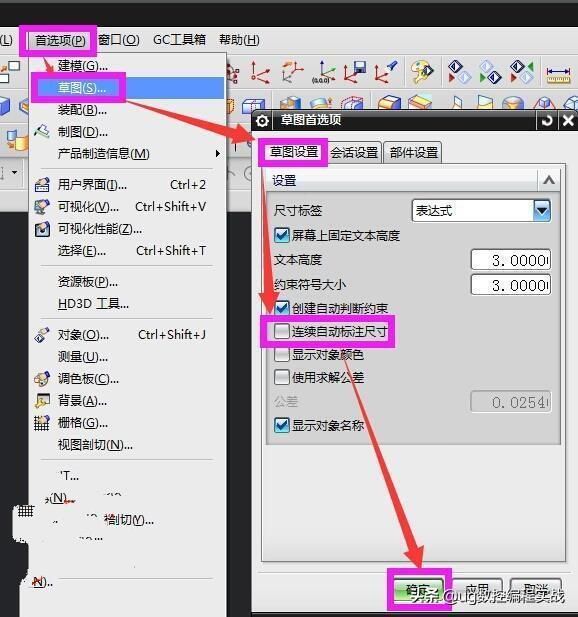Click the 应用 button
This screenshot has width=578, height=617.
point(477,590)
